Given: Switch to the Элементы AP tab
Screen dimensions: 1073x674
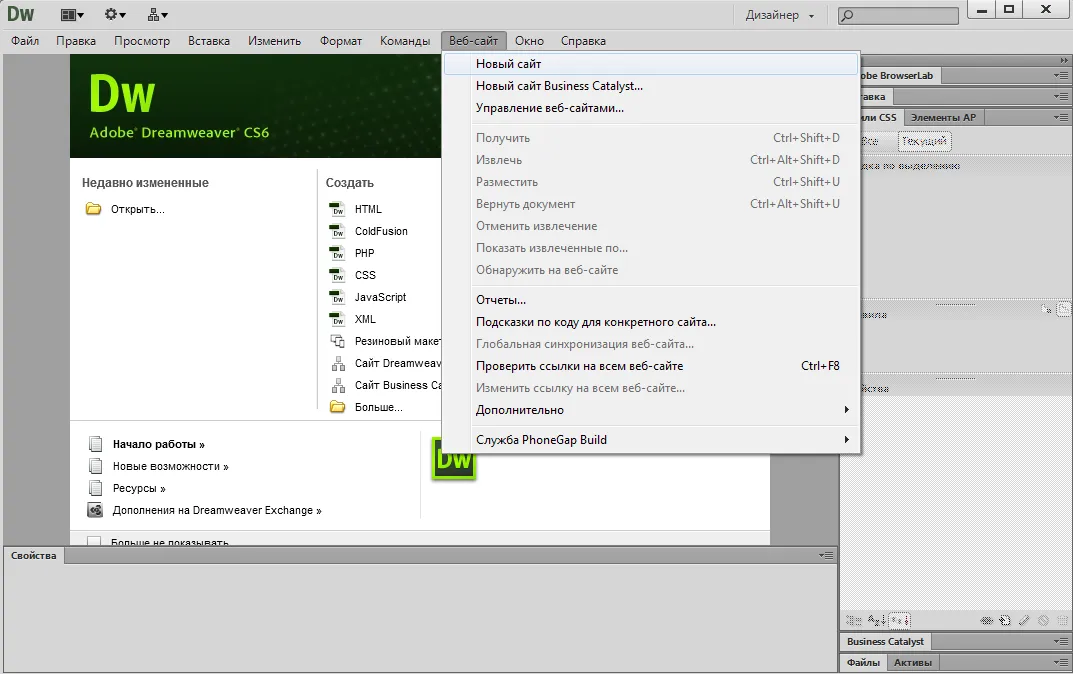Looking at the screenshot, I should 943,118.
